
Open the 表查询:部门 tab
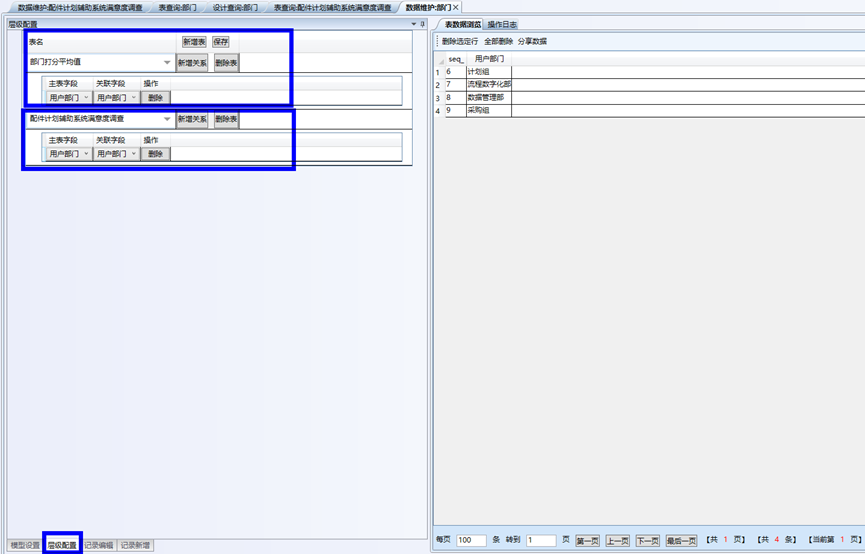coord(177,8)
